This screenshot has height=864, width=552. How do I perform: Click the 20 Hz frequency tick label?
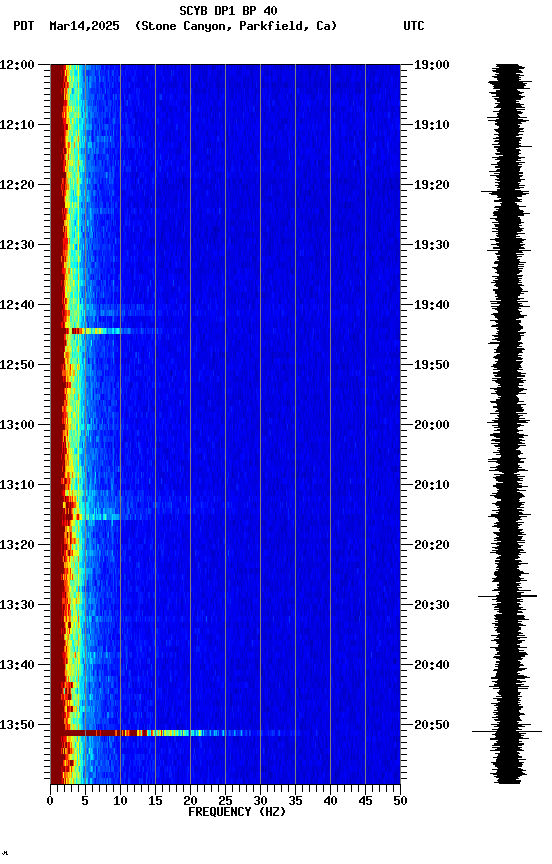click(190, 801)
